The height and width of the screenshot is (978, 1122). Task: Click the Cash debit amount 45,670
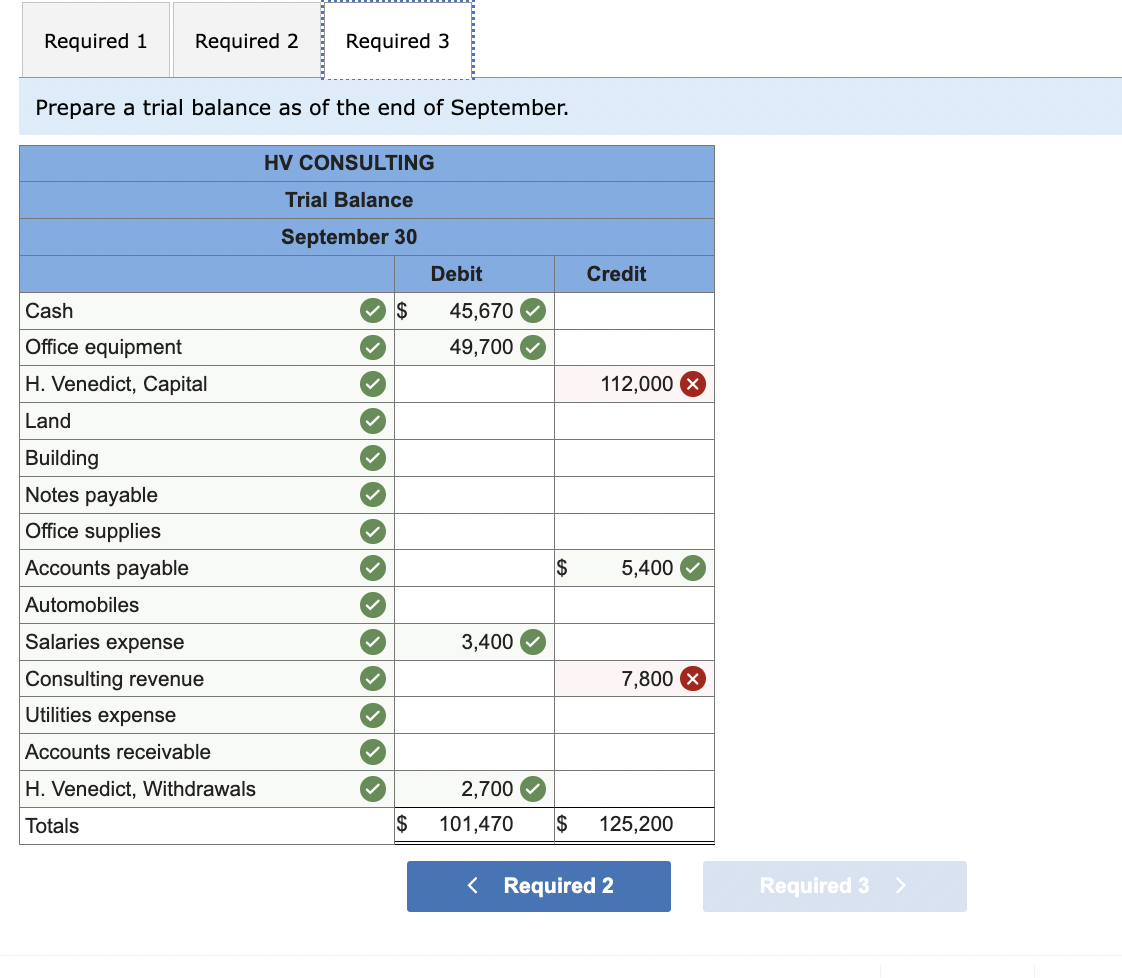[481, 311]
